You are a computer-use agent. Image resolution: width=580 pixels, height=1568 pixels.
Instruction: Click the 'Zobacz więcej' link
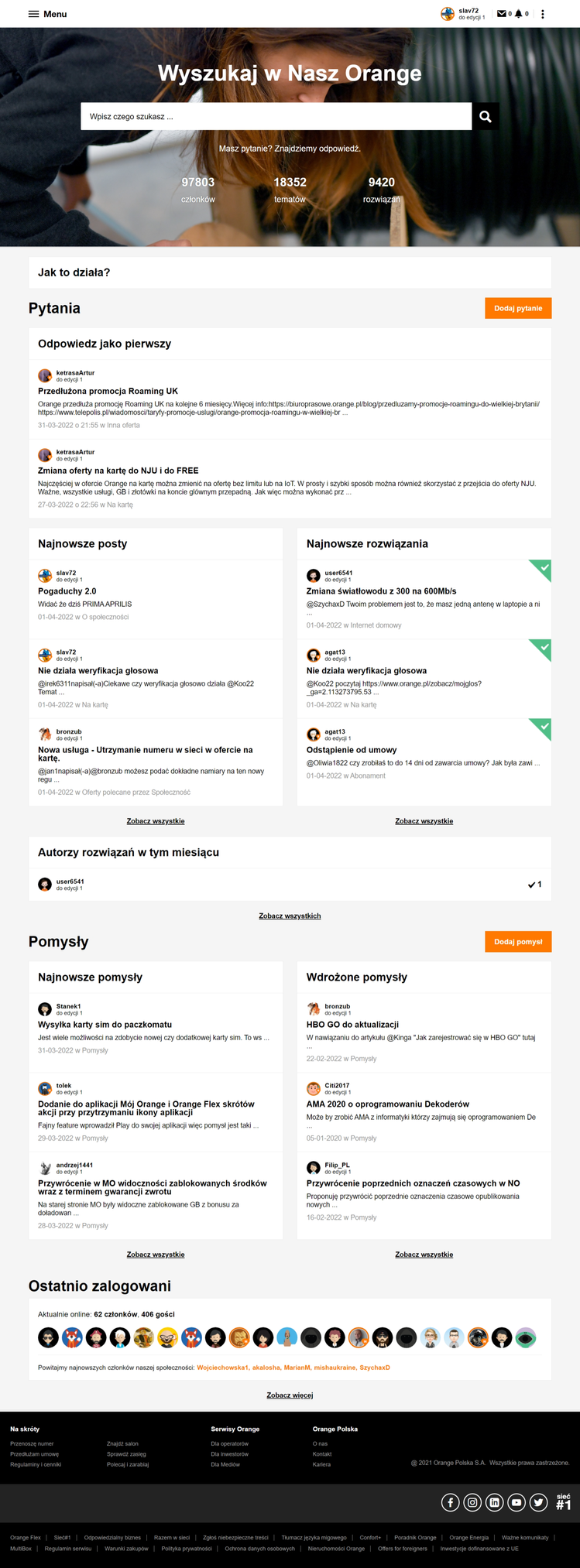[290, 1395]
